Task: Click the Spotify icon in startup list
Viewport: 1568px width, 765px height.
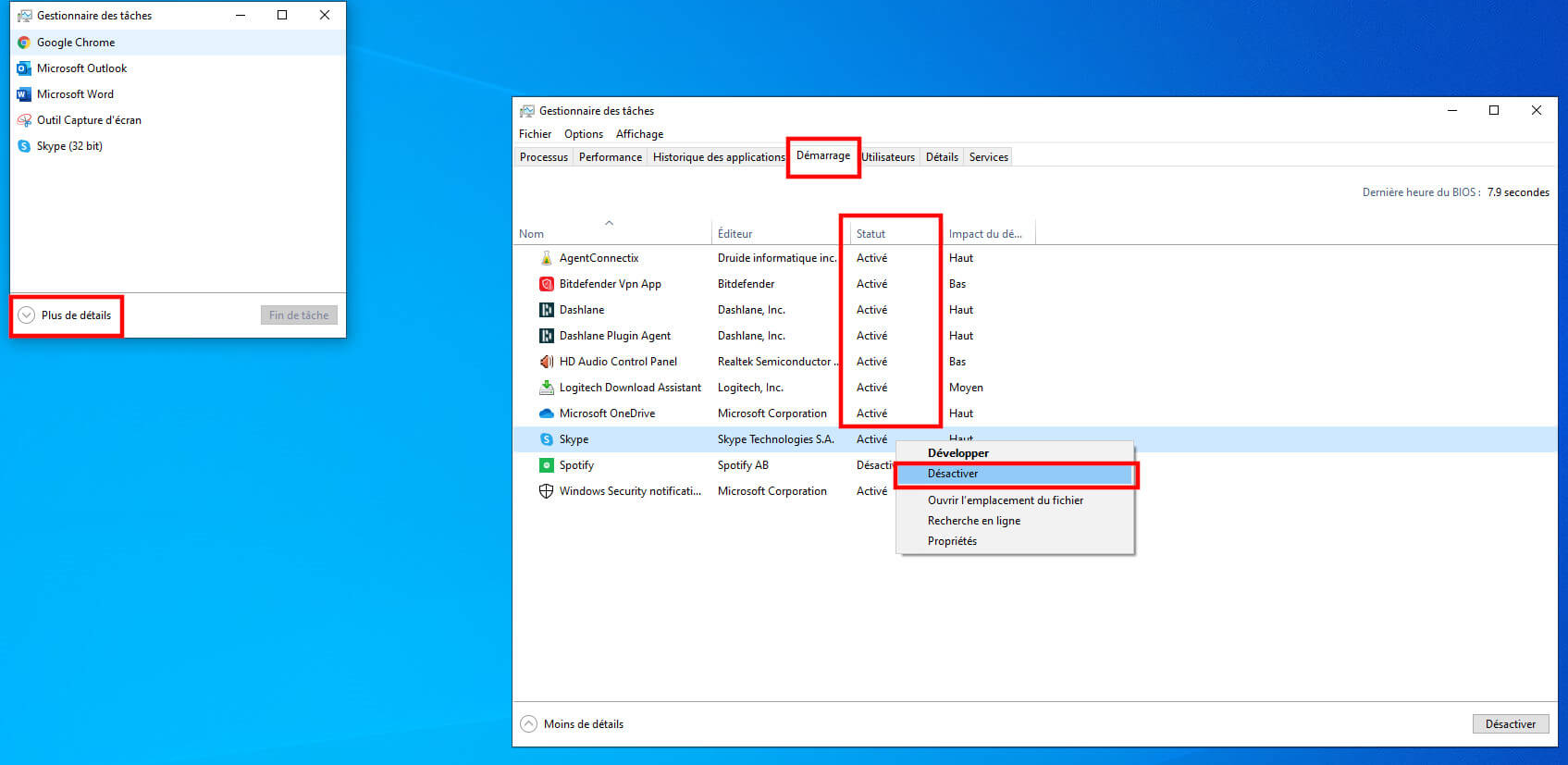Action: coord(547,465)
